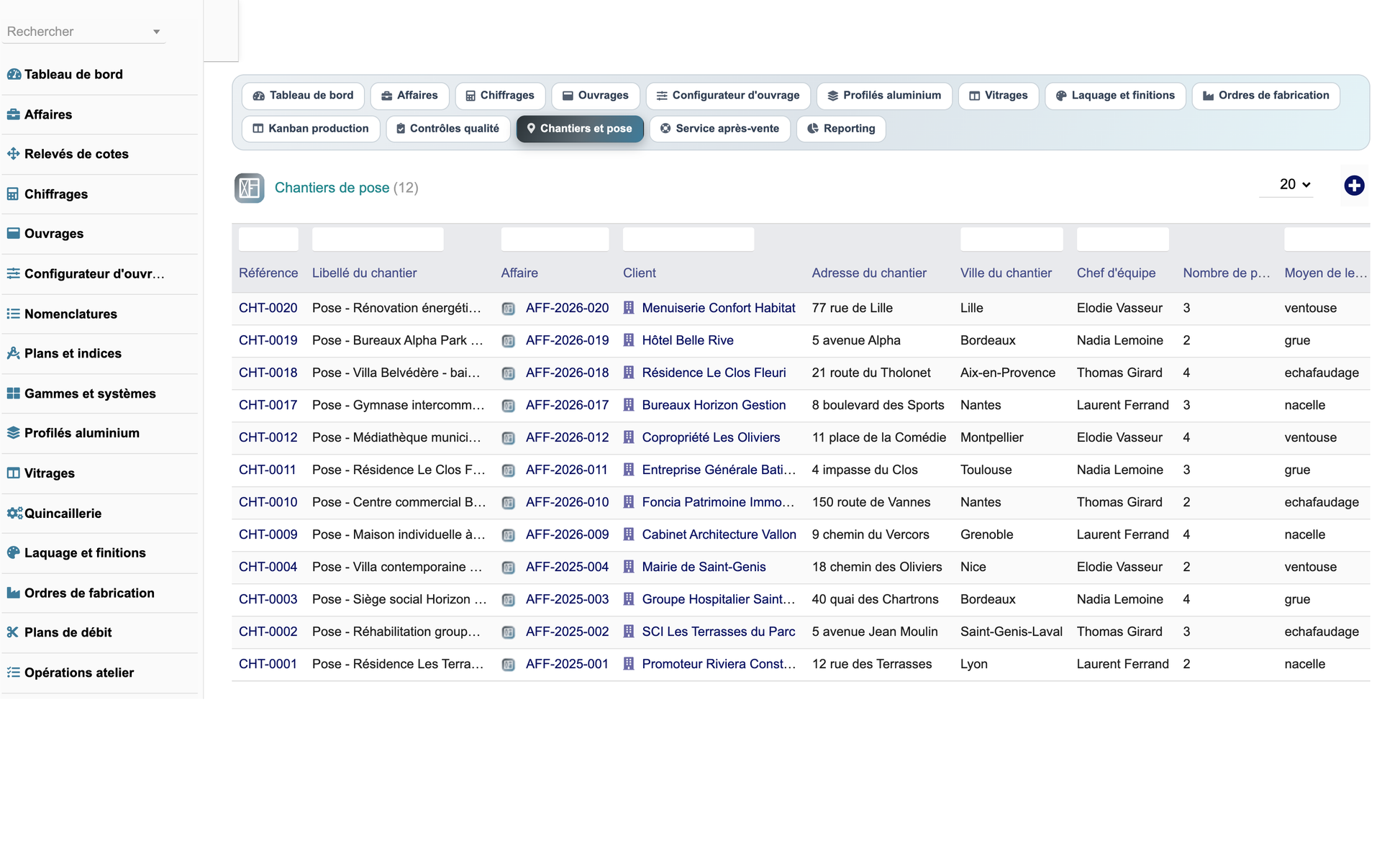Select the Contrôles qualité tab
Viewport: 1400px width, 866px height.
(x=447, y=129)
